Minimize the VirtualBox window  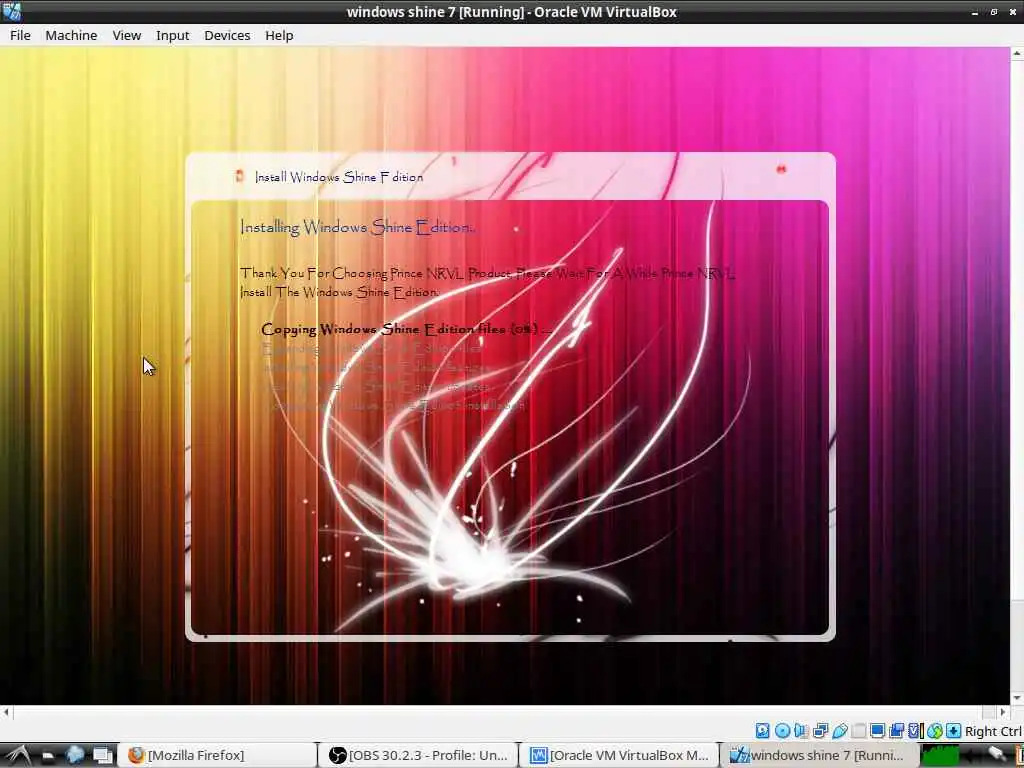pyautogui.click(x=975, y=12)
